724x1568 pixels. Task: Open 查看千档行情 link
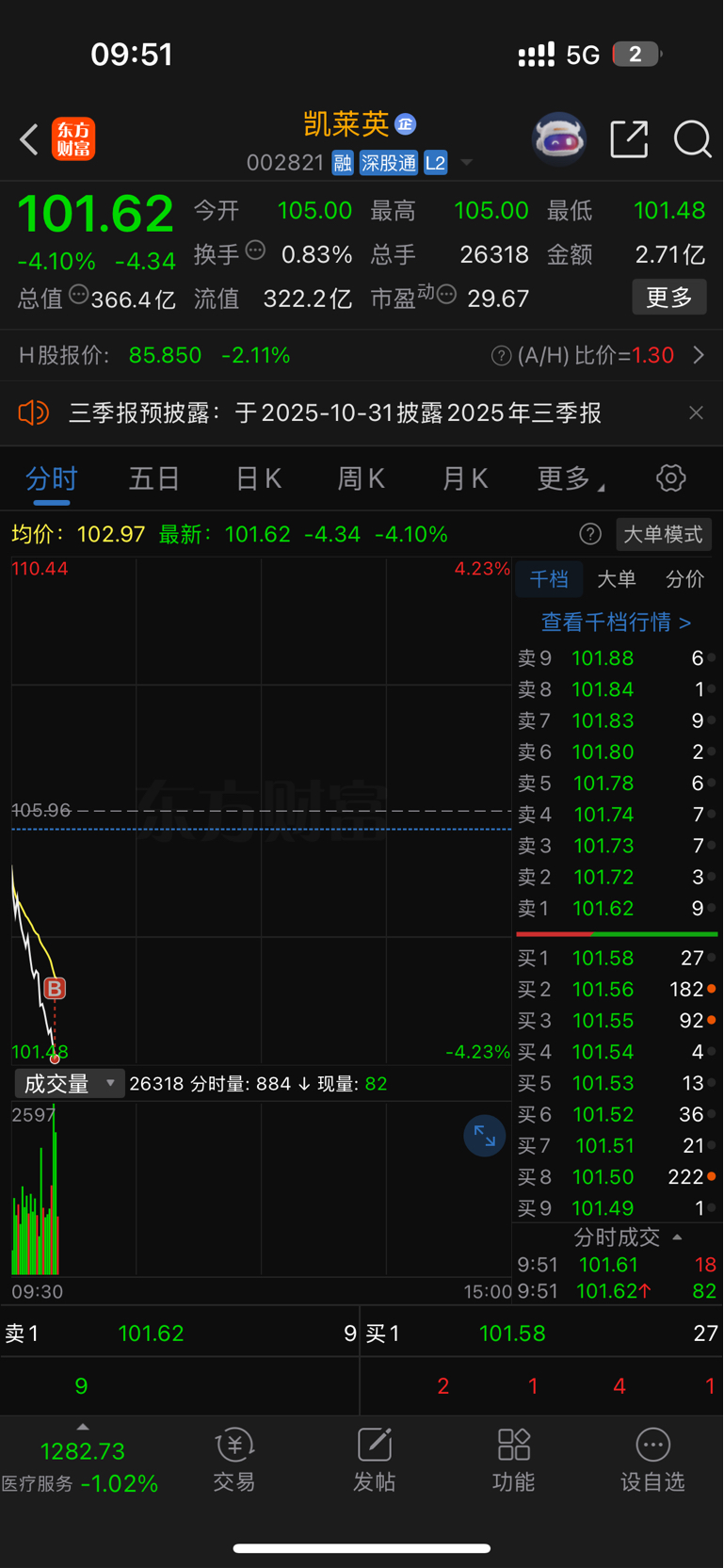point(616,622)
